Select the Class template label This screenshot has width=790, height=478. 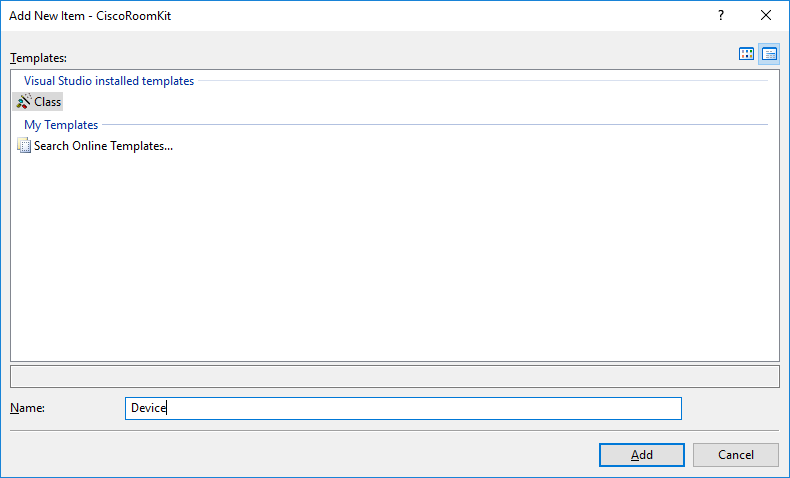point(47,102)
